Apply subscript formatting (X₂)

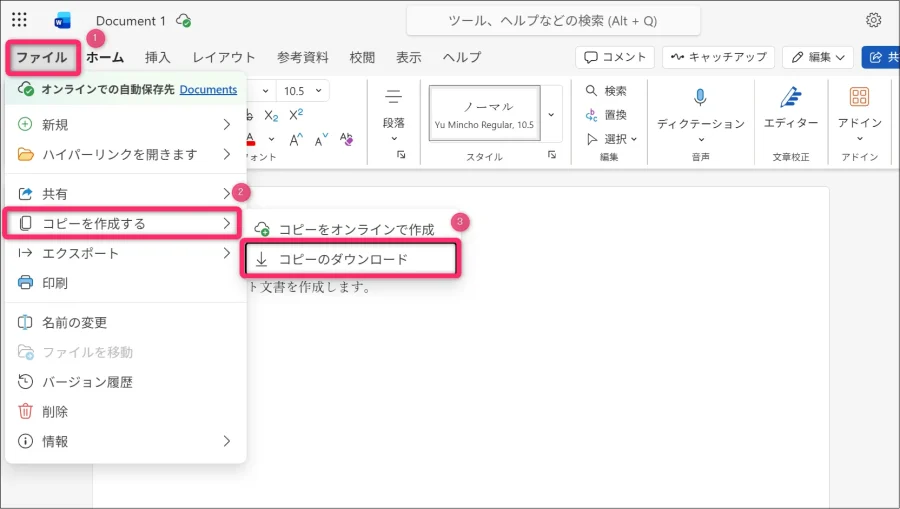pos(270,115)
